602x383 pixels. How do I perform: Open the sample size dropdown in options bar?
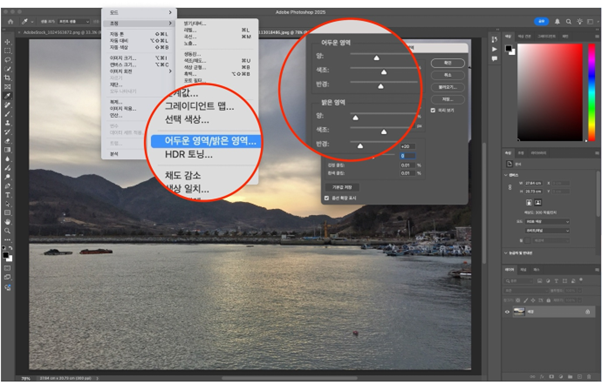[x=74, y=21]
